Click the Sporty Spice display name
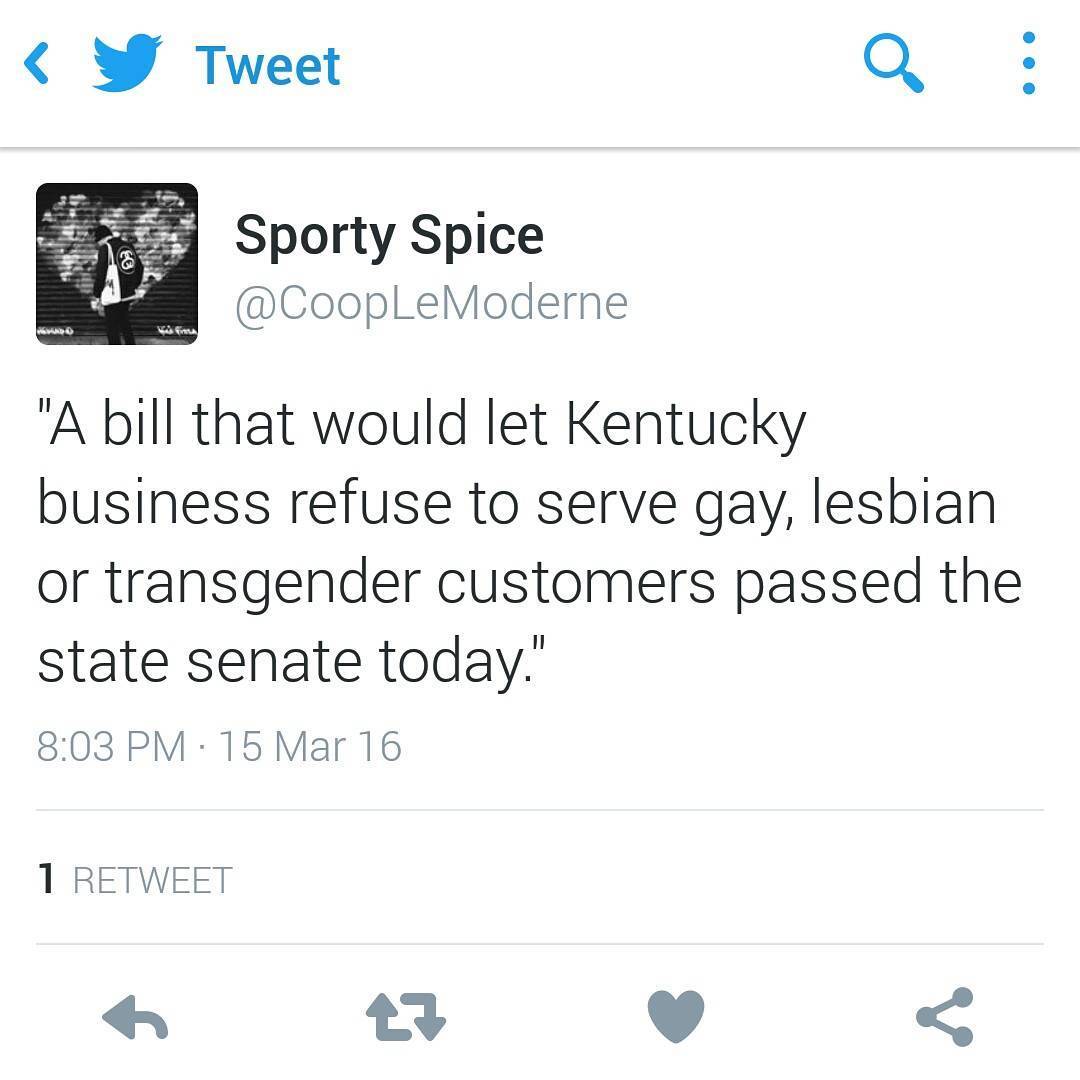Viewport: 1080px width, 1080px height. point(389,236)
